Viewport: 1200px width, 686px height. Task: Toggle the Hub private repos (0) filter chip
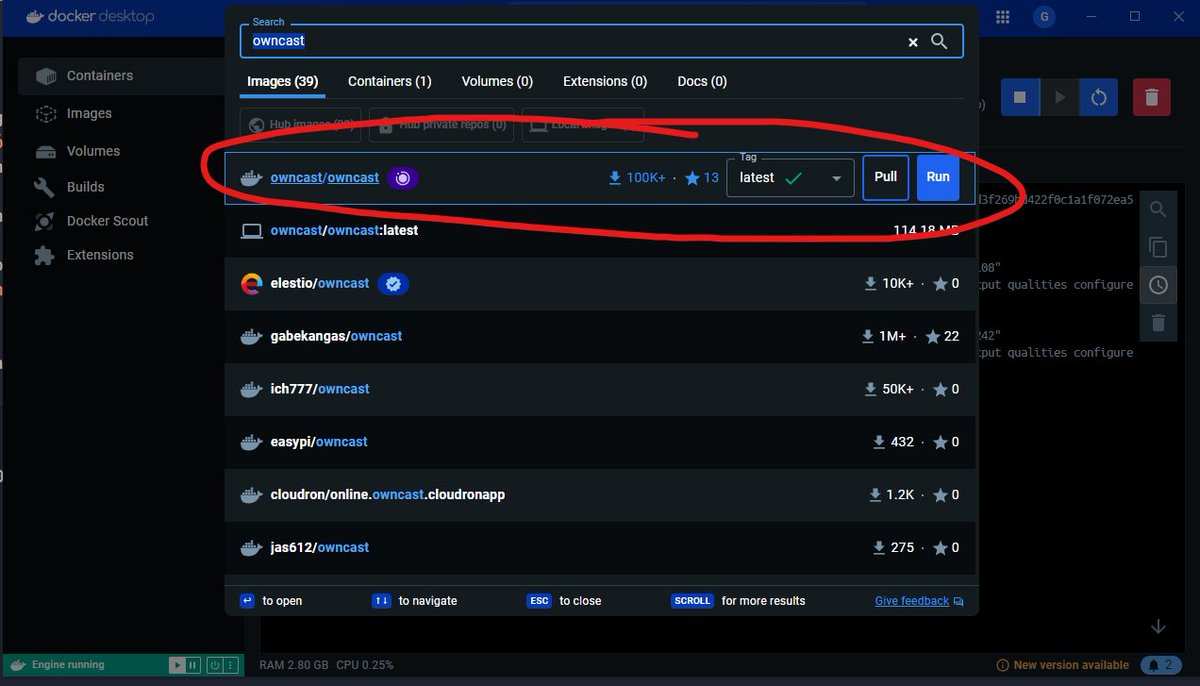coord(441,125)
